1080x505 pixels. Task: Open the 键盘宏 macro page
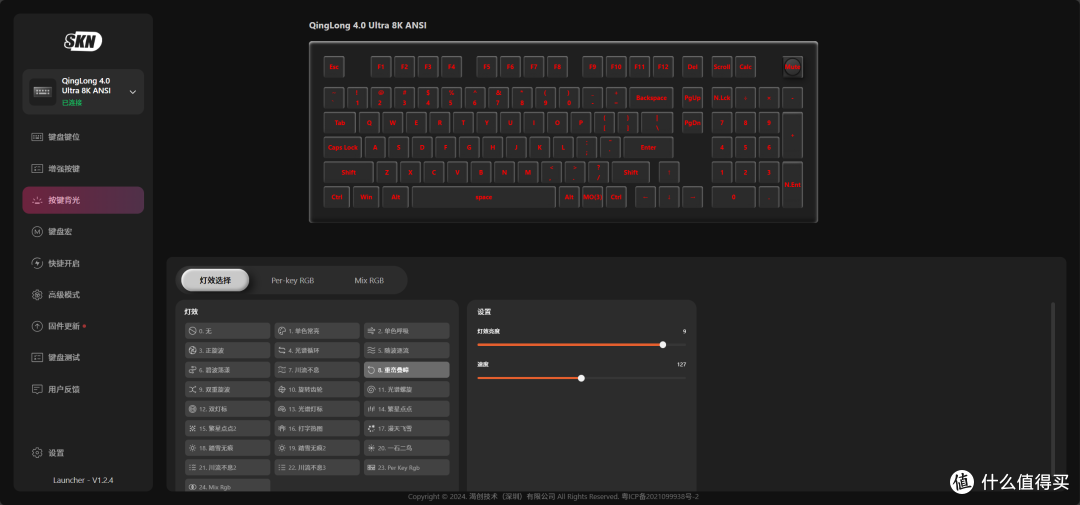83,231
